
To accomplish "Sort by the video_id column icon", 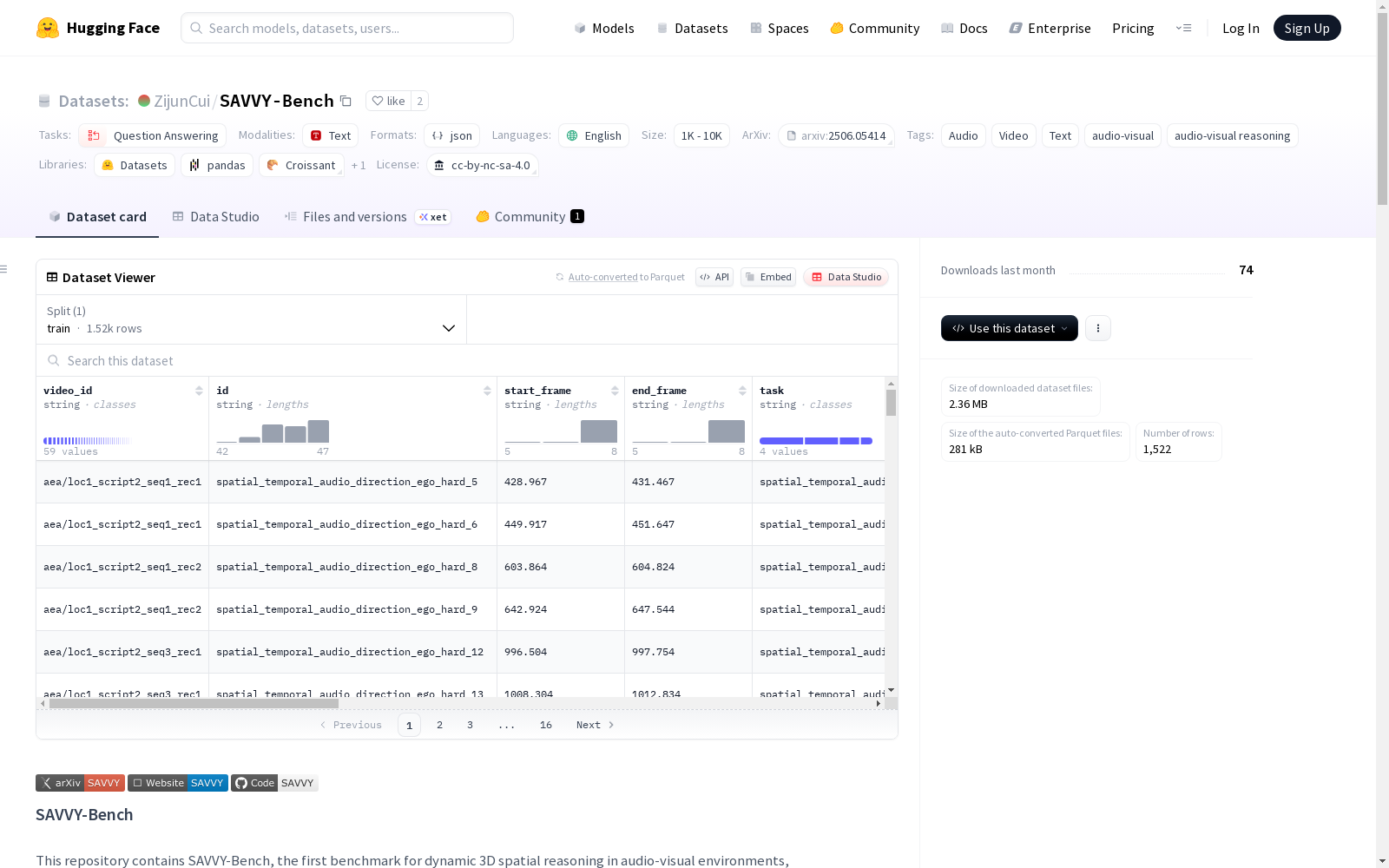I will (x=199, y=391).
